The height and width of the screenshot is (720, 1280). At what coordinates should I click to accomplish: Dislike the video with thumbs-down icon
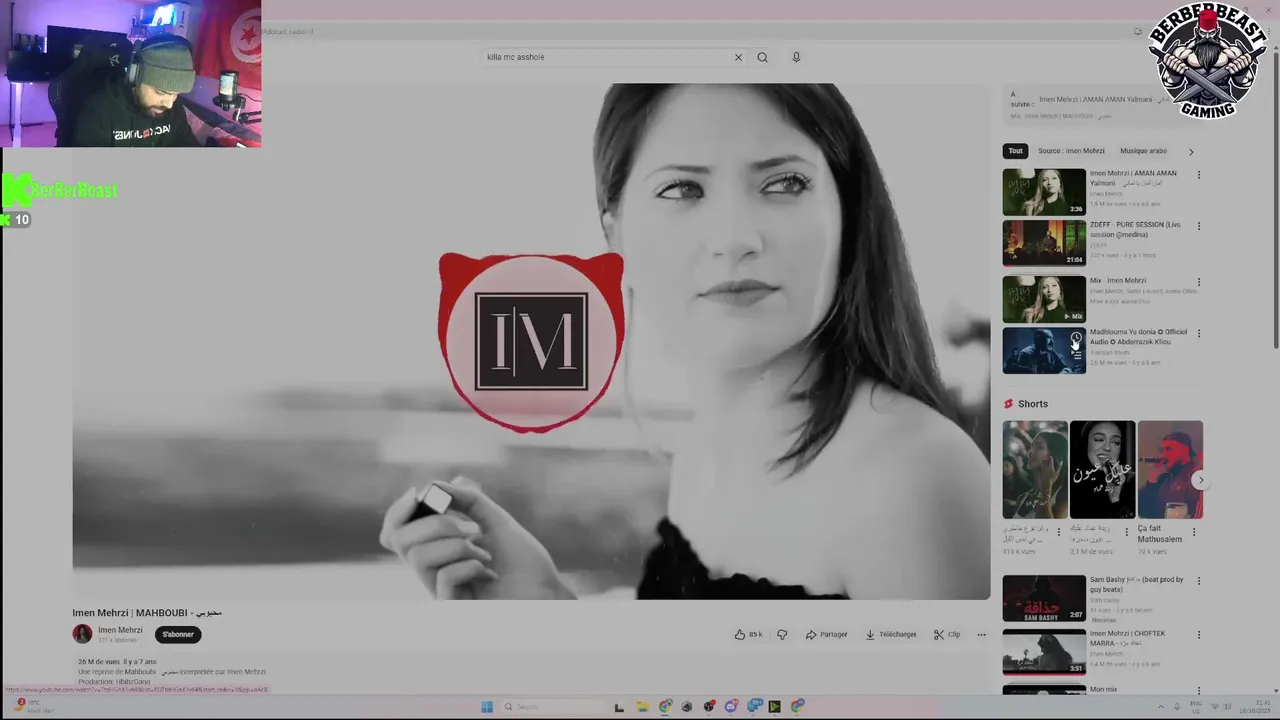click(782, 634)
